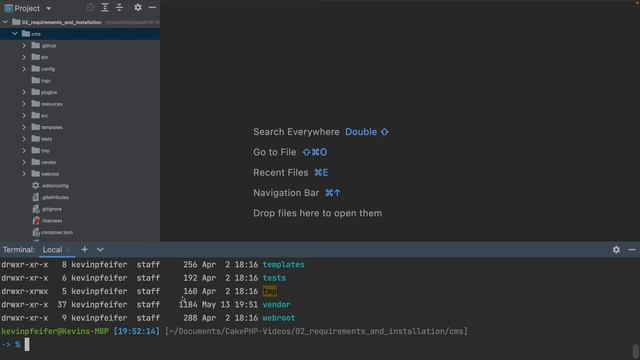Expand the bin folder
Screen dimensions: 640x360
pos(24,57)
